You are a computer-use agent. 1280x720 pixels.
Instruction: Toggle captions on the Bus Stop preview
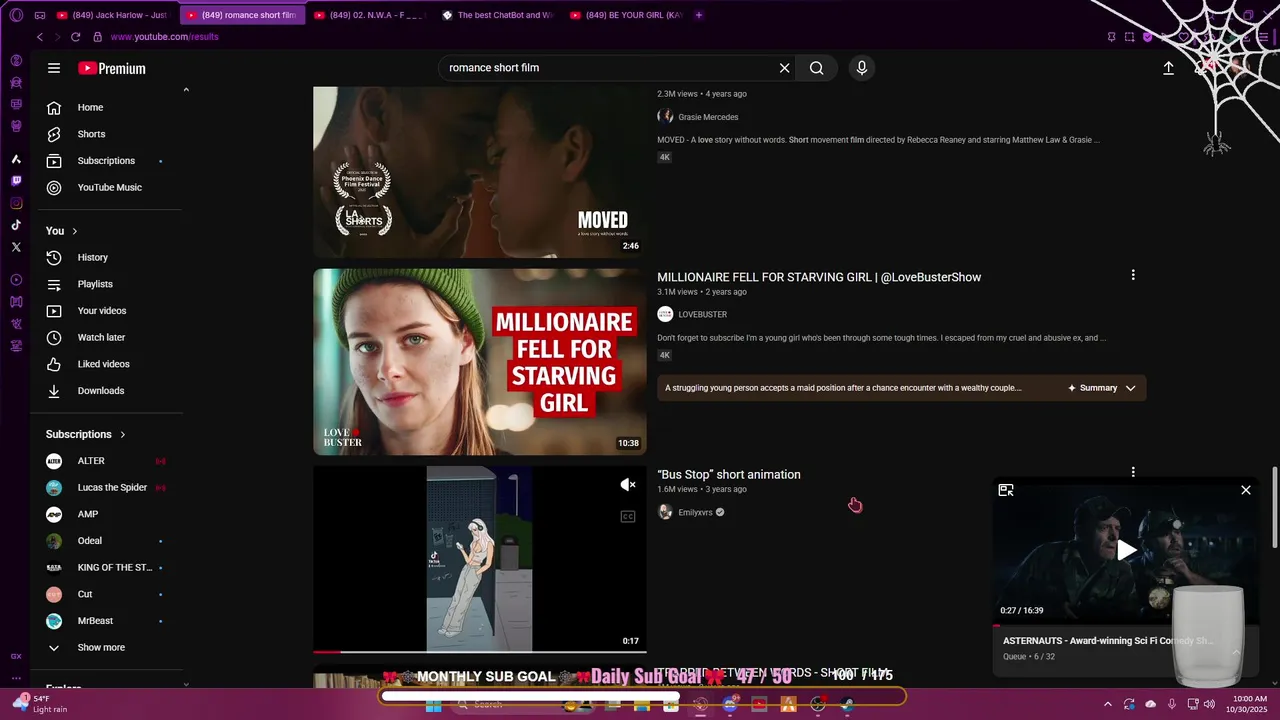628,517
